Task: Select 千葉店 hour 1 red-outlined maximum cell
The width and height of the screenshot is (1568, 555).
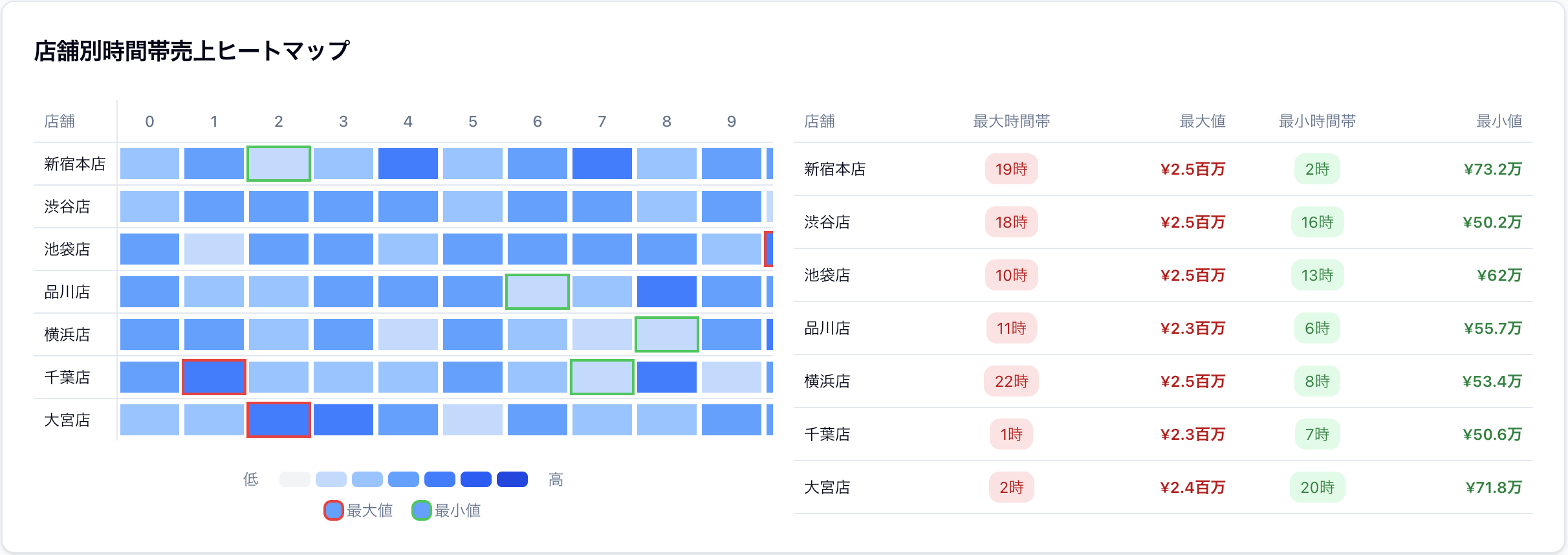Action: click(x=214, y=377)
